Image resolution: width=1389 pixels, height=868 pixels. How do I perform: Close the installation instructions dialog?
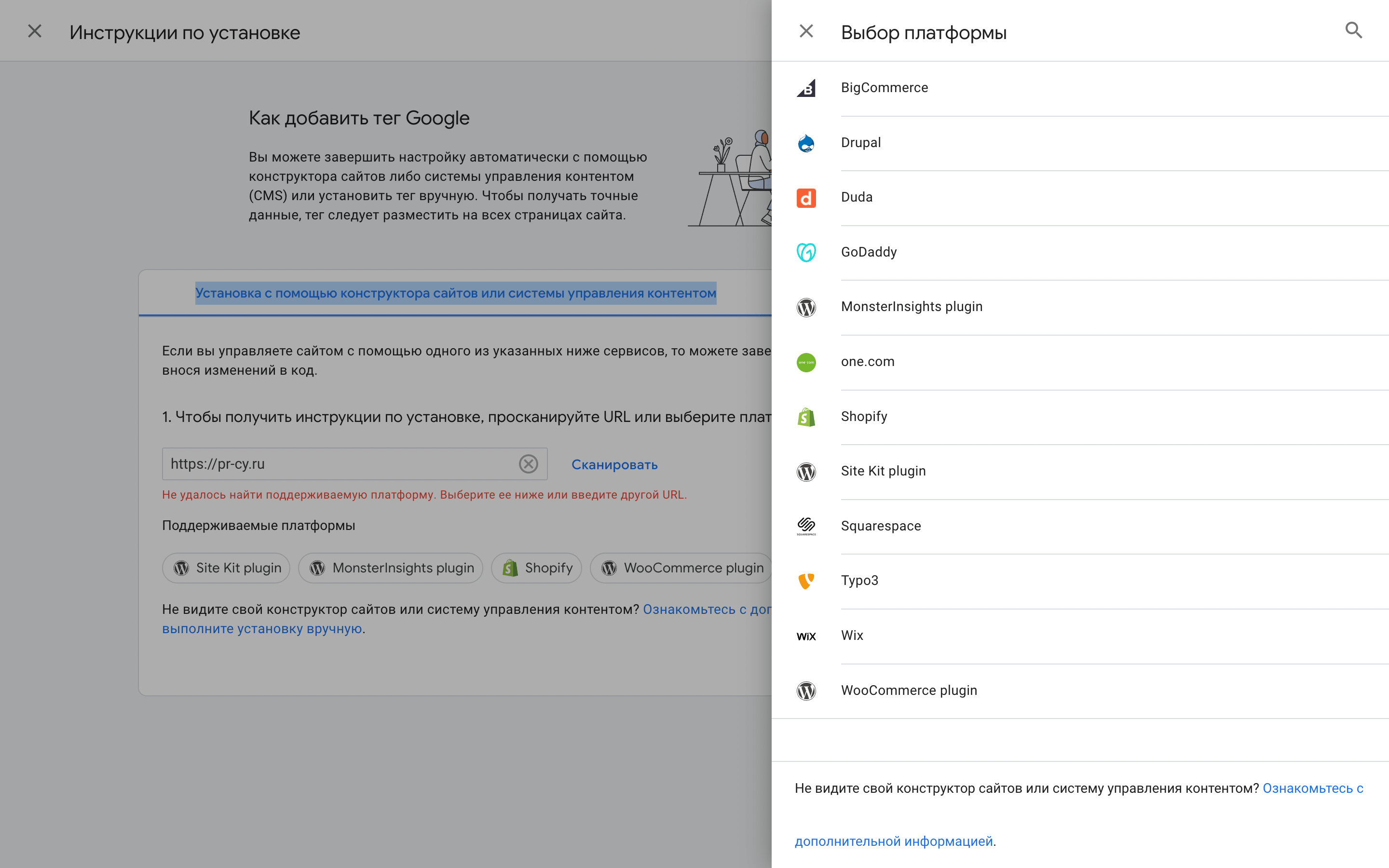tap(35, 31)
